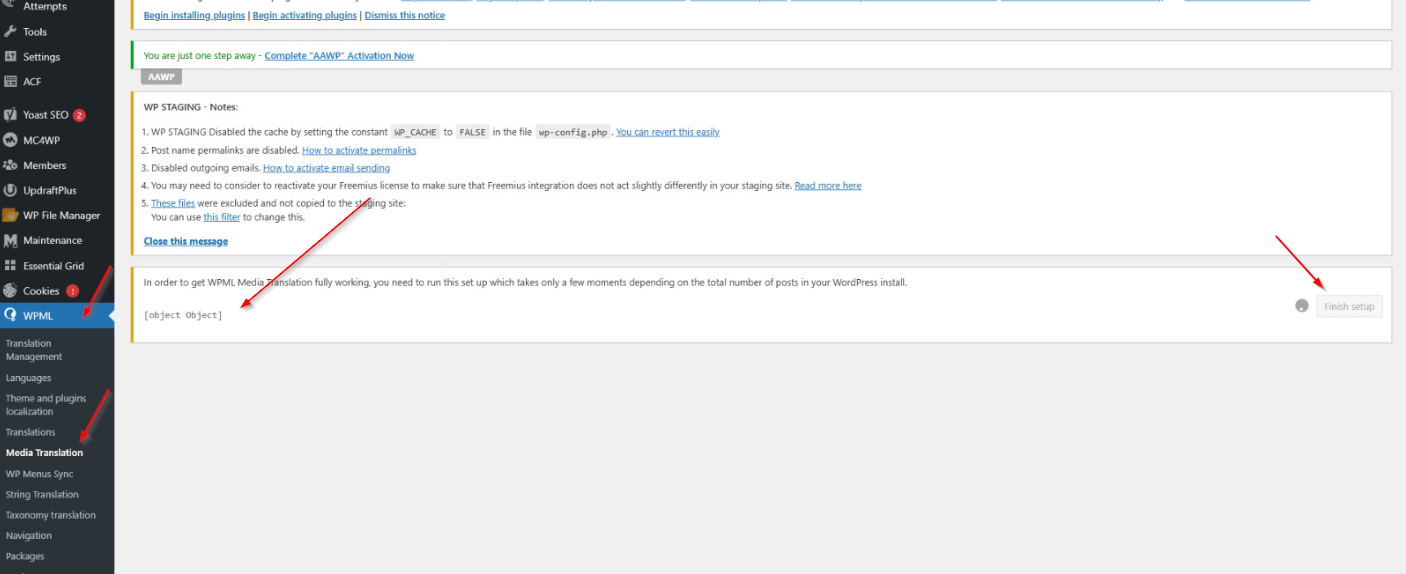Image resolution: width=1406 pixels, height=574 pixels.
Task: Click the WP STAGING - Notes heading
Action: click(x=191, y=107)
